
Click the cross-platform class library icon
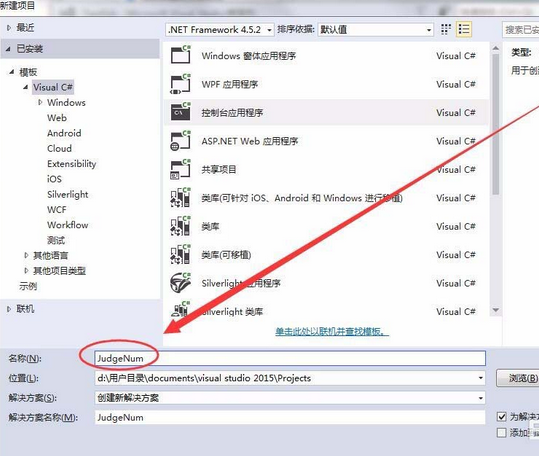[180, 198]
